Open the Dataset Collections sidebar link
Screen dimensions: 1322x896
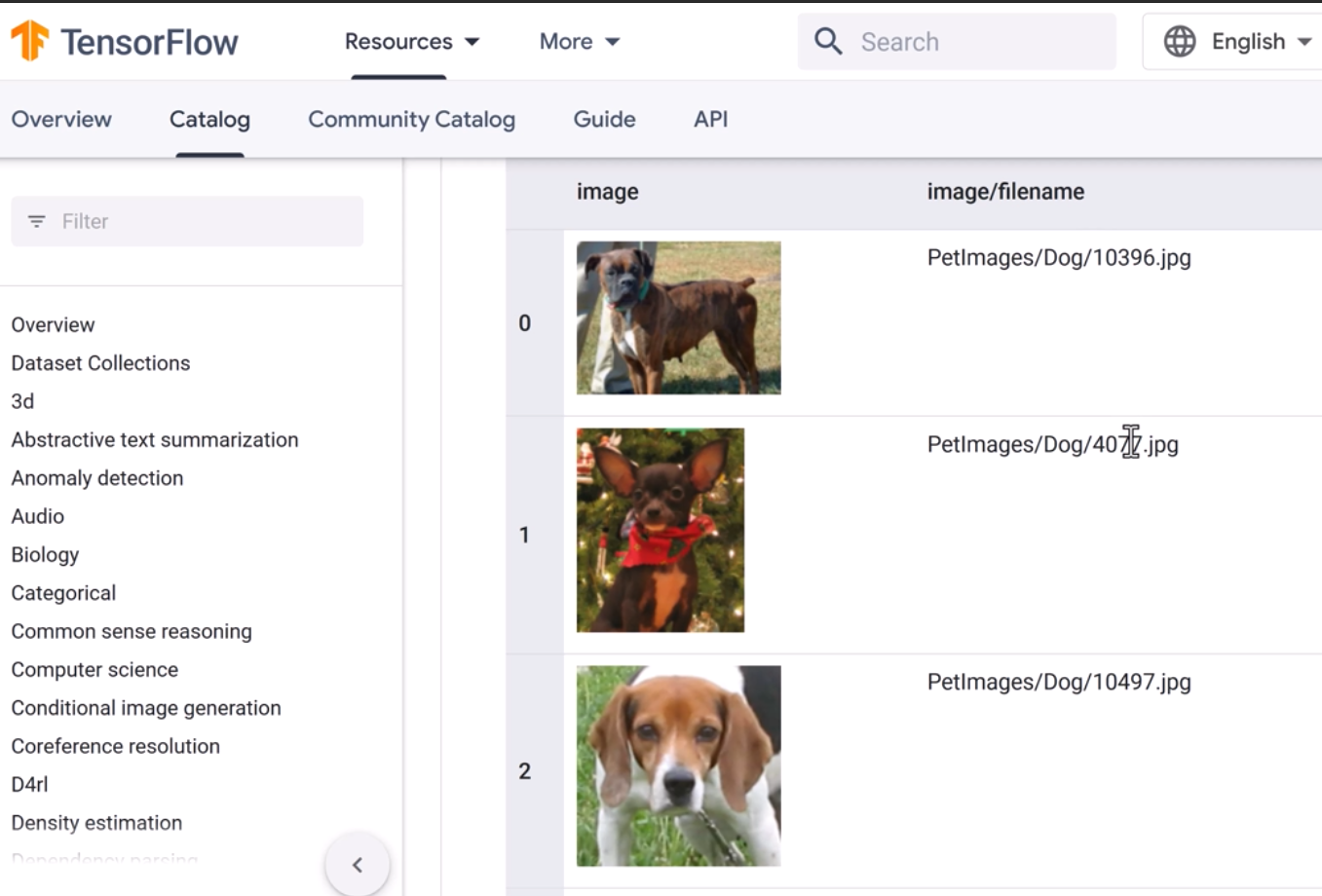(x=100, y=362)
